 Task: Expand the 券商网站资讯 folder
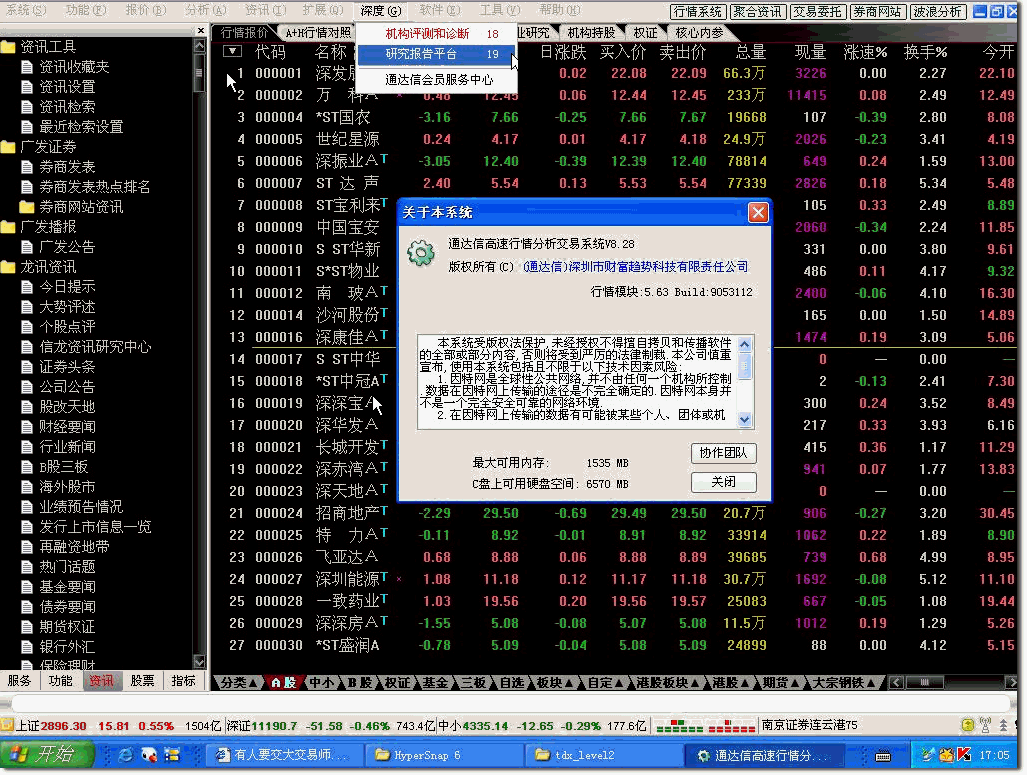(x=27, y=207)
